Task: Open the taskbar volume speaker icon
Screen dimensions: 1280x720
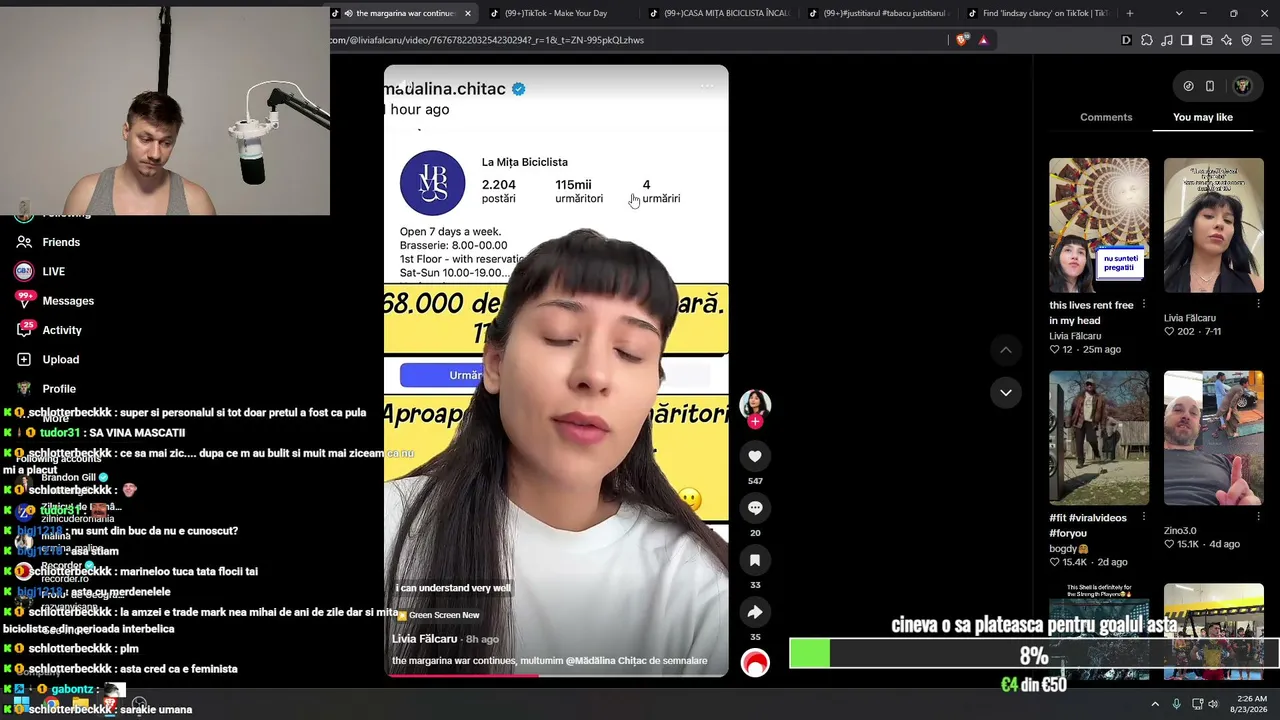Action: coord(1214,704)
